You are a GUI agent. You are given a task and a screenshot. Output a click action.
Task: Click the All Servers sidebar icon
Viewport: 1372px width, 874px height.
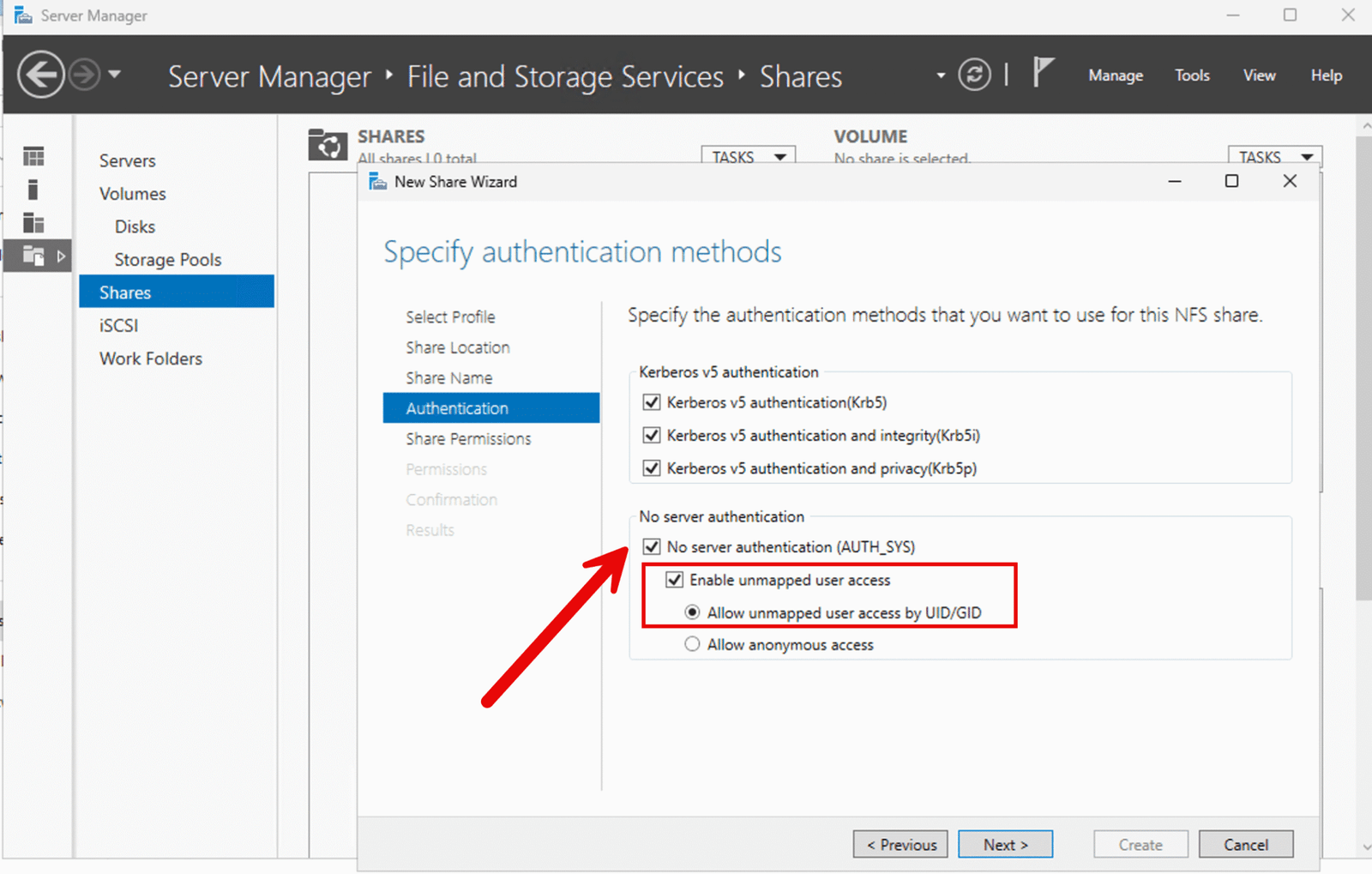tap(34, 224)
